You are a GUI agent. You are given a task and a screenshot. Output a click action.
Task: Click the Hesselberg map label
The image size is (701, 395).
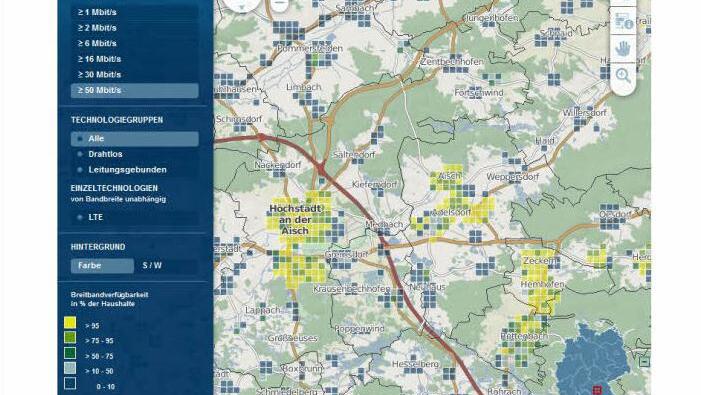415,364
